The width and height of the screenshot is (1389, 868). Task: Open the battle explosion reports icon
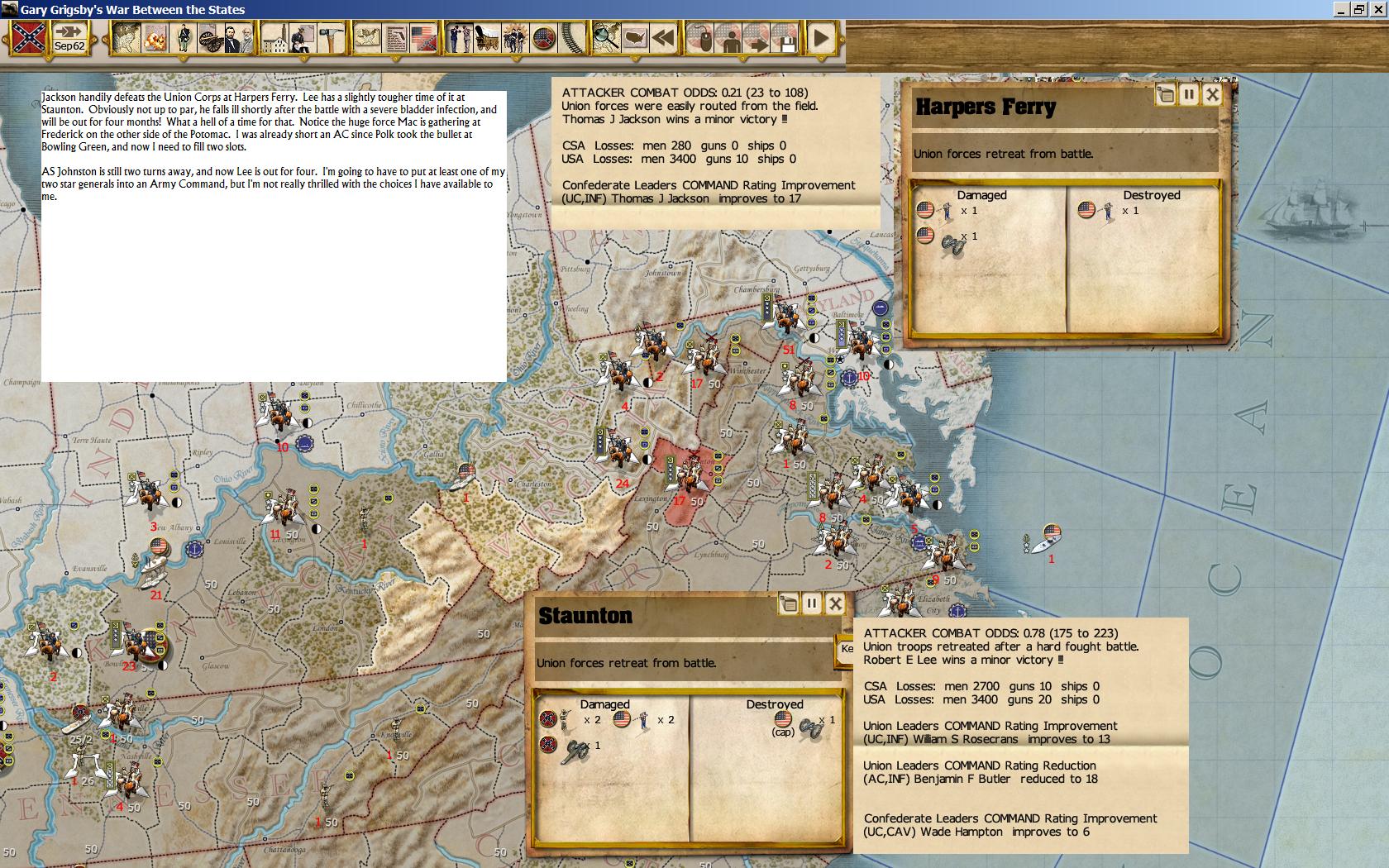pyautogui.click(x=155, y=38)
